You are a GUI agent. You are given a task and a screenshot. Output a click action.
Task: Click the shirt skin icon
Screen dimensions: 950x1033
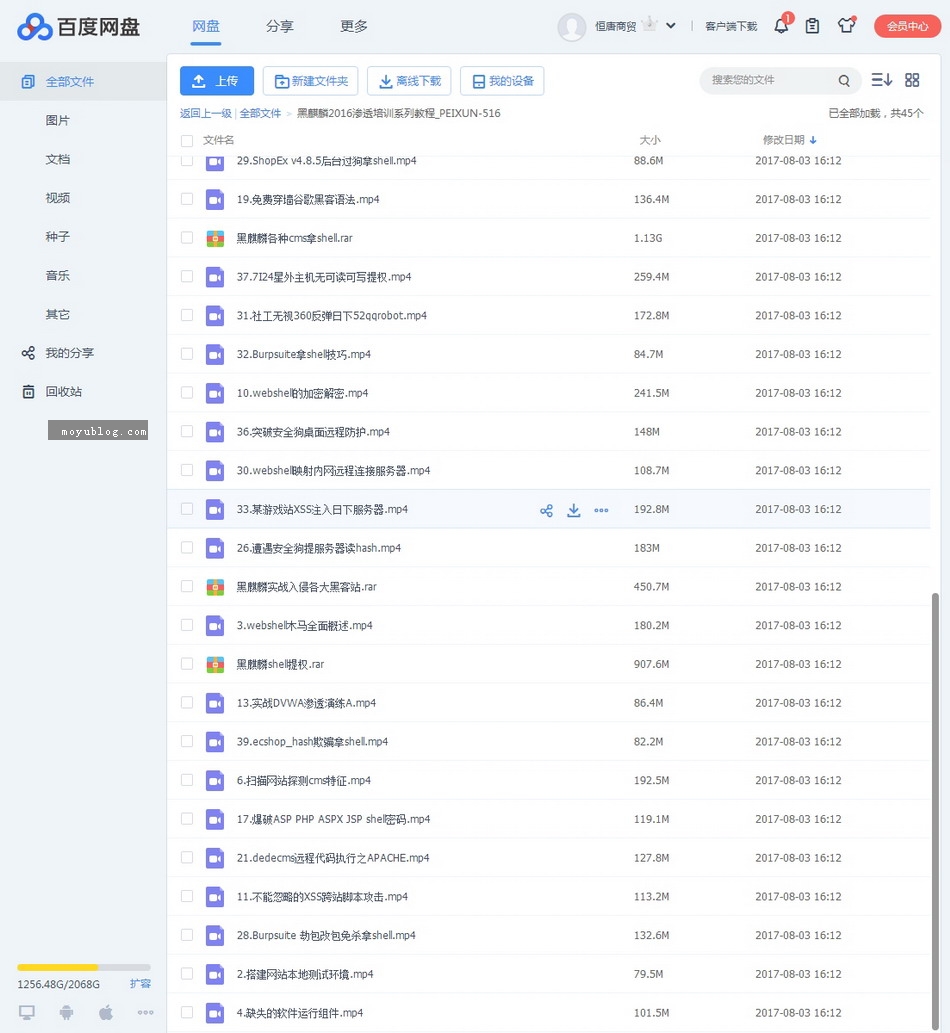(847, 25)
